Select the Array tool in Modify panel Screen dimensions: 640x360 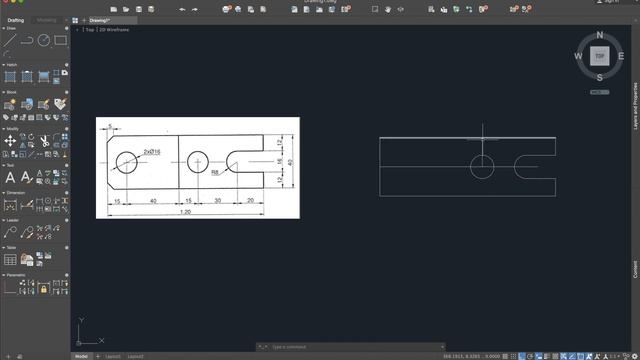pos(64,137)
